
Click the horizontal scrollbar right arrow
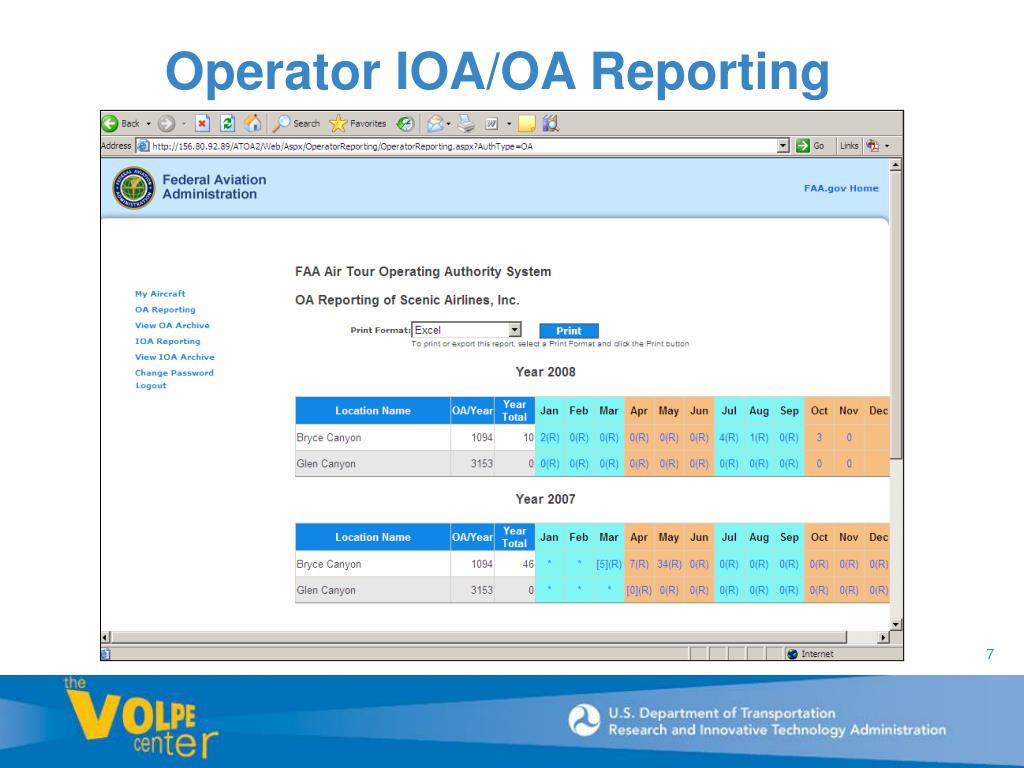click(884, 637)
